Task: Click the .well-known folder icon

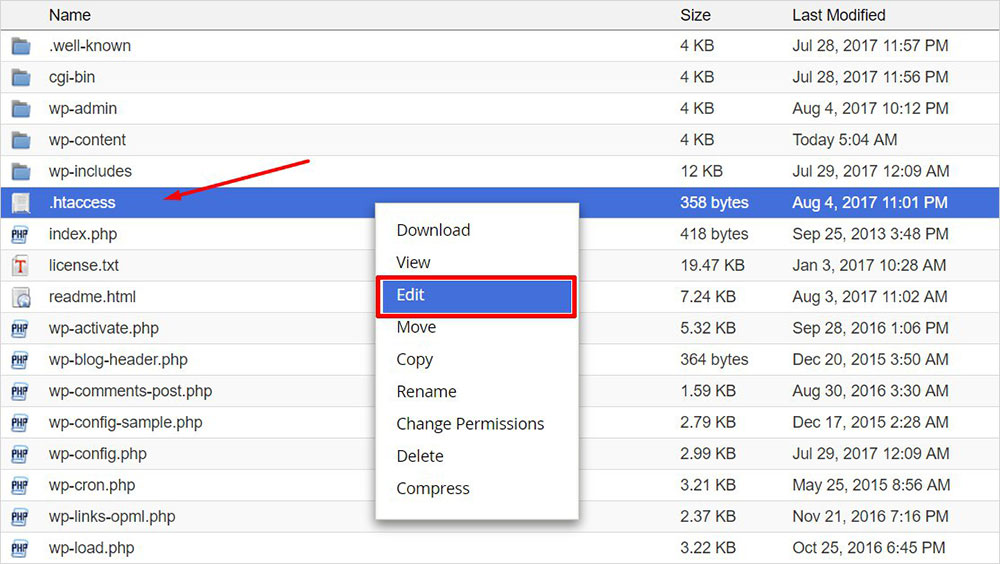Action: (21, 46)
